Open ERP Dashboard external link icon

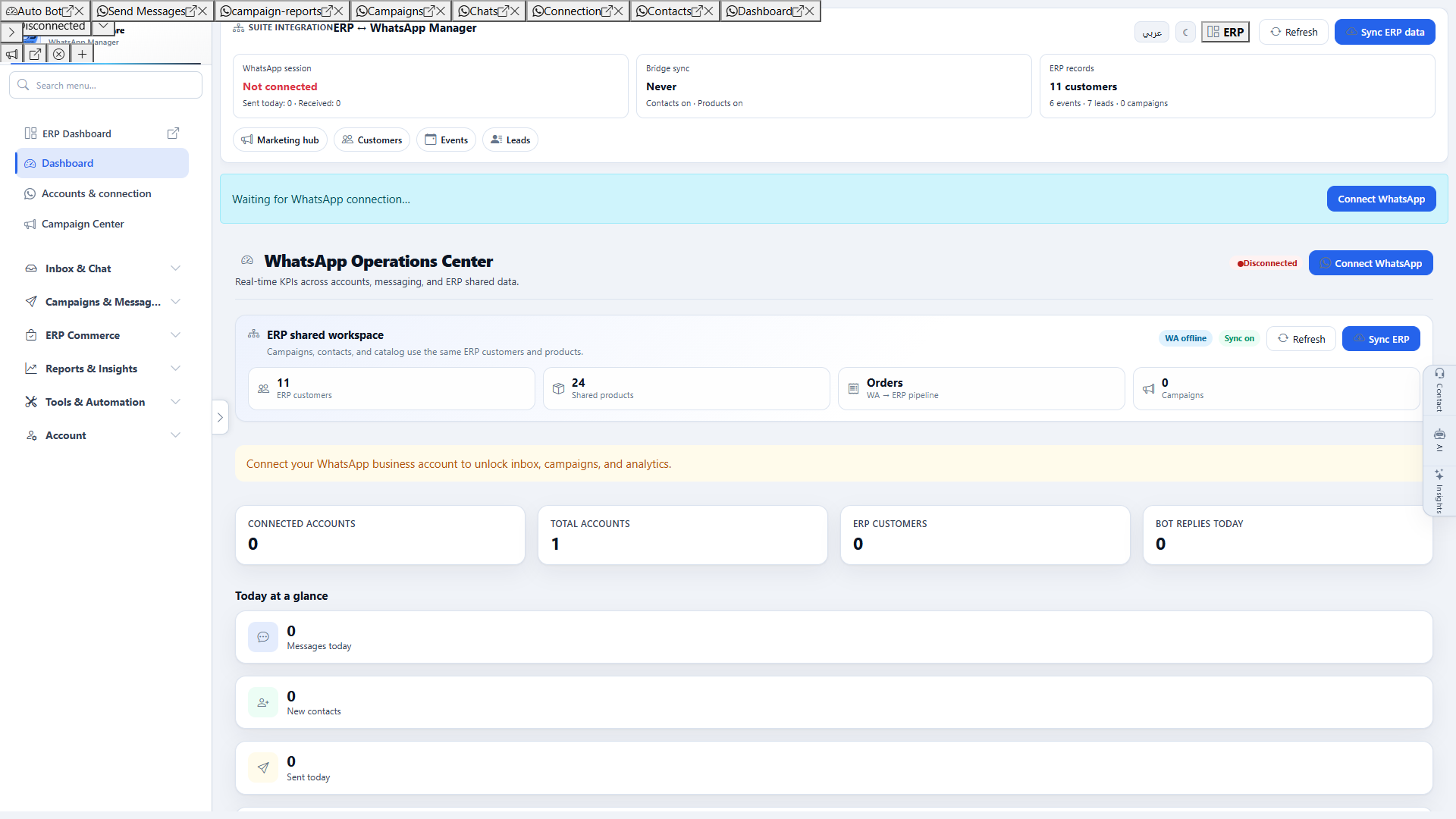click(x=173, y=133)
